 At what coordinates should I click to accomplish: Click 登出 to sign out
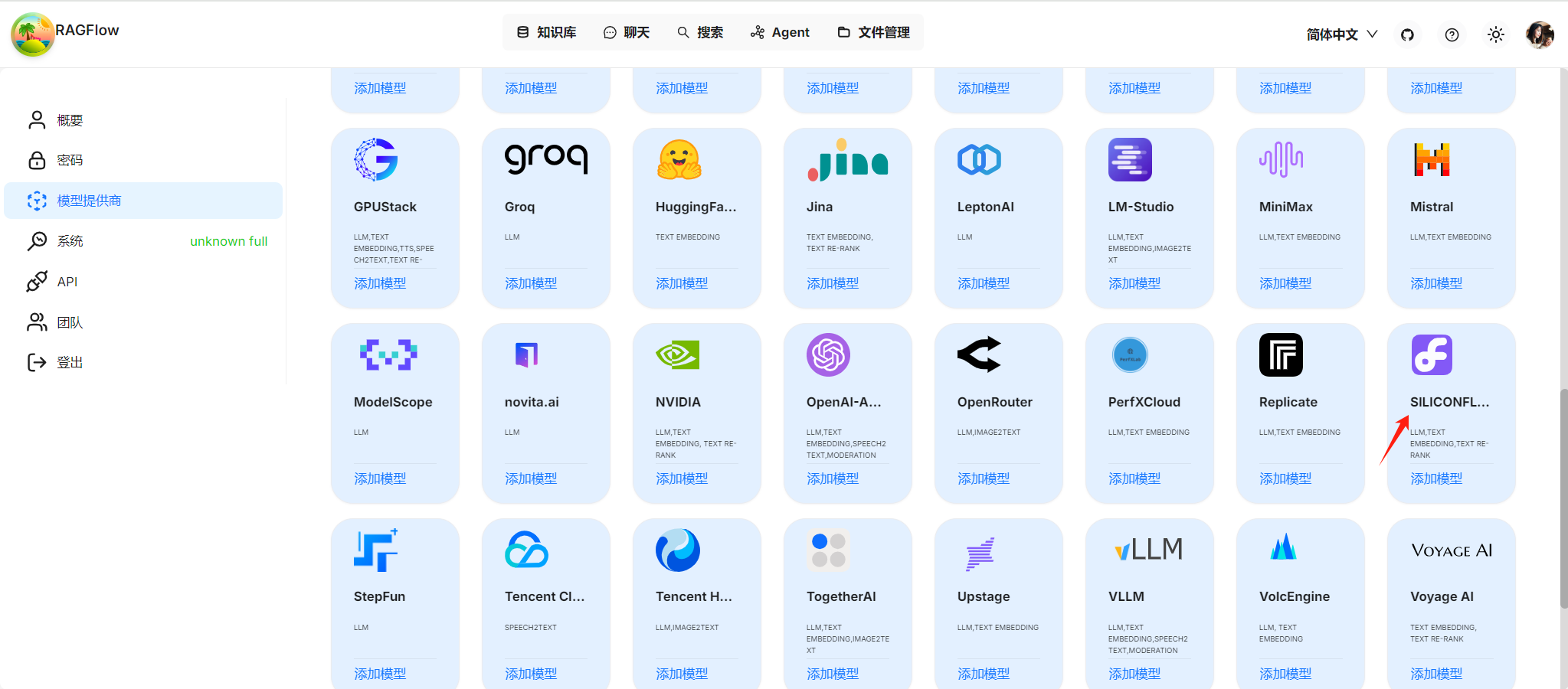point(70,361)
